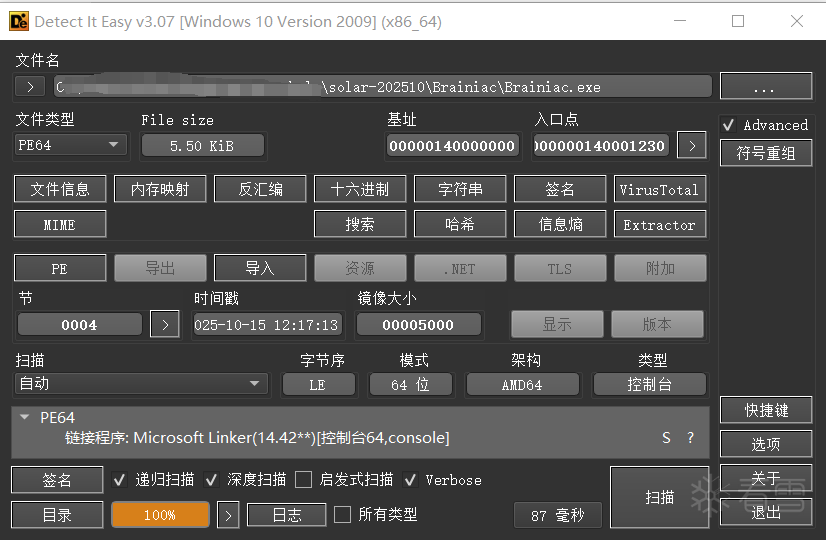Click 87 毫秒 scan time value

[x=557, y=515]
